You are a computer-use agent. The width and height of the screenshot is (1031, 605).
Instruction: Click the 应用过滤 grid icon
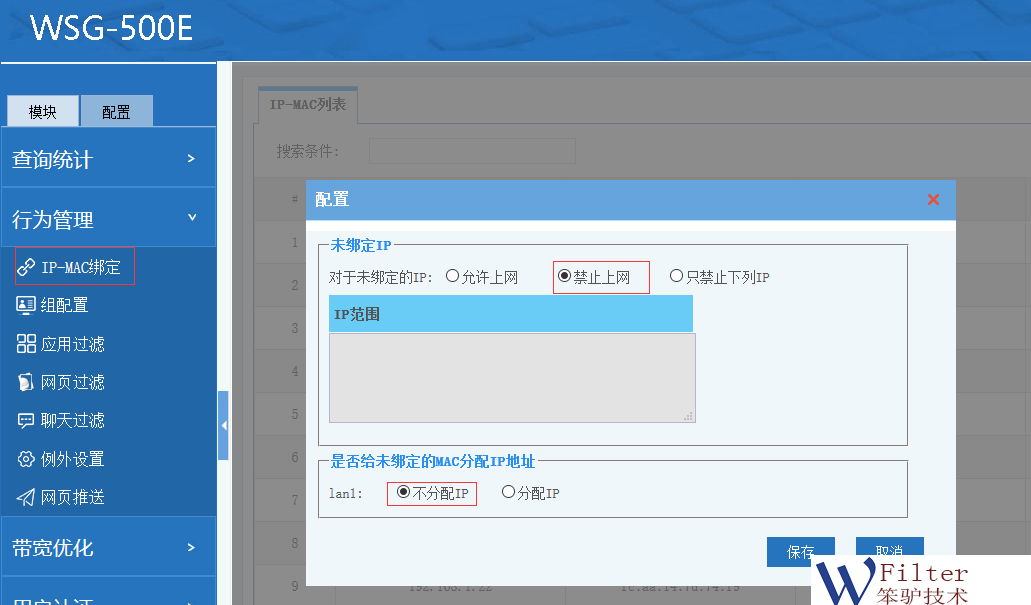pos(26,344)
